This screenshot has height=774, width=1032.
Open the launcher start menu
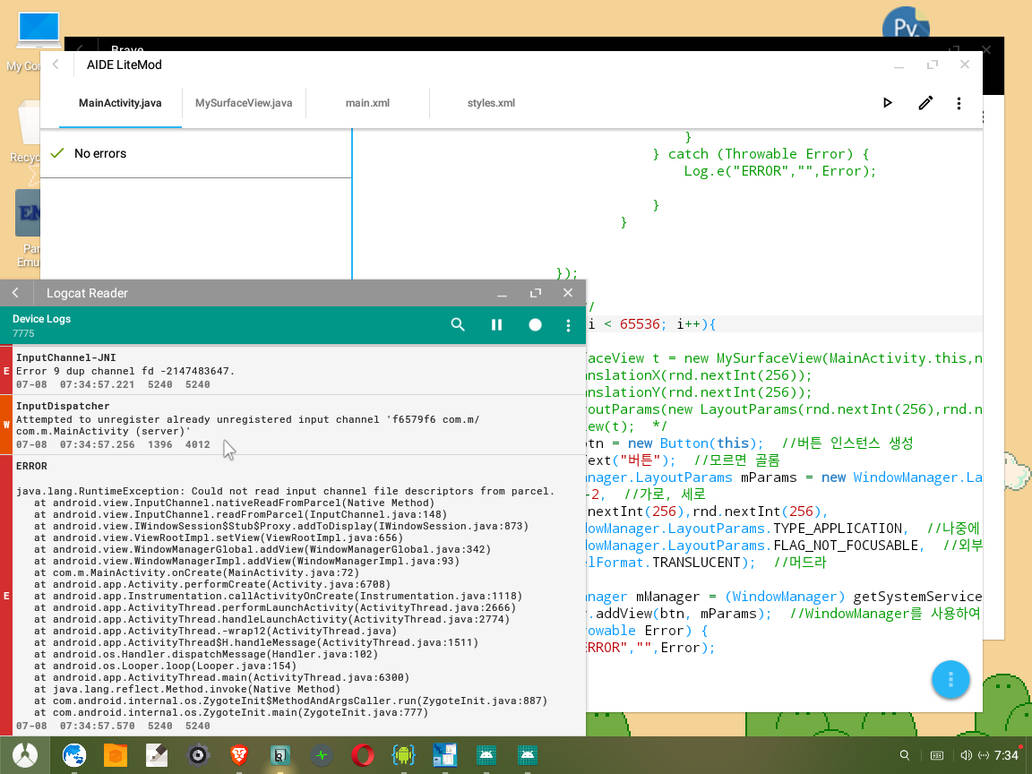click(x=24, y=755)
